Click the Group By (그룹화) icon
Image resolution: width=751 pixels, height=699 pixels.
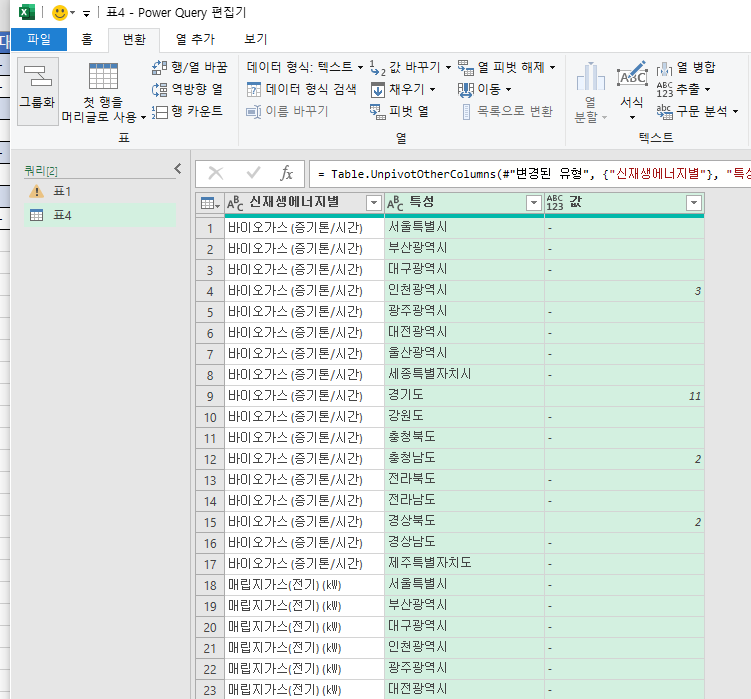[38, 76]
